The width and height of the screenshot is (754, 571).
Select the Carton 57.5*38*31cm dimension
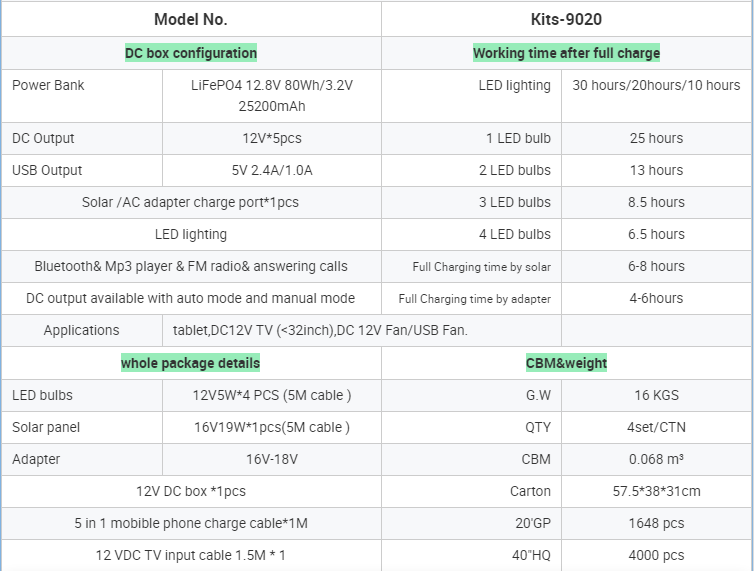pyautogui.click(x=656, y=491)
